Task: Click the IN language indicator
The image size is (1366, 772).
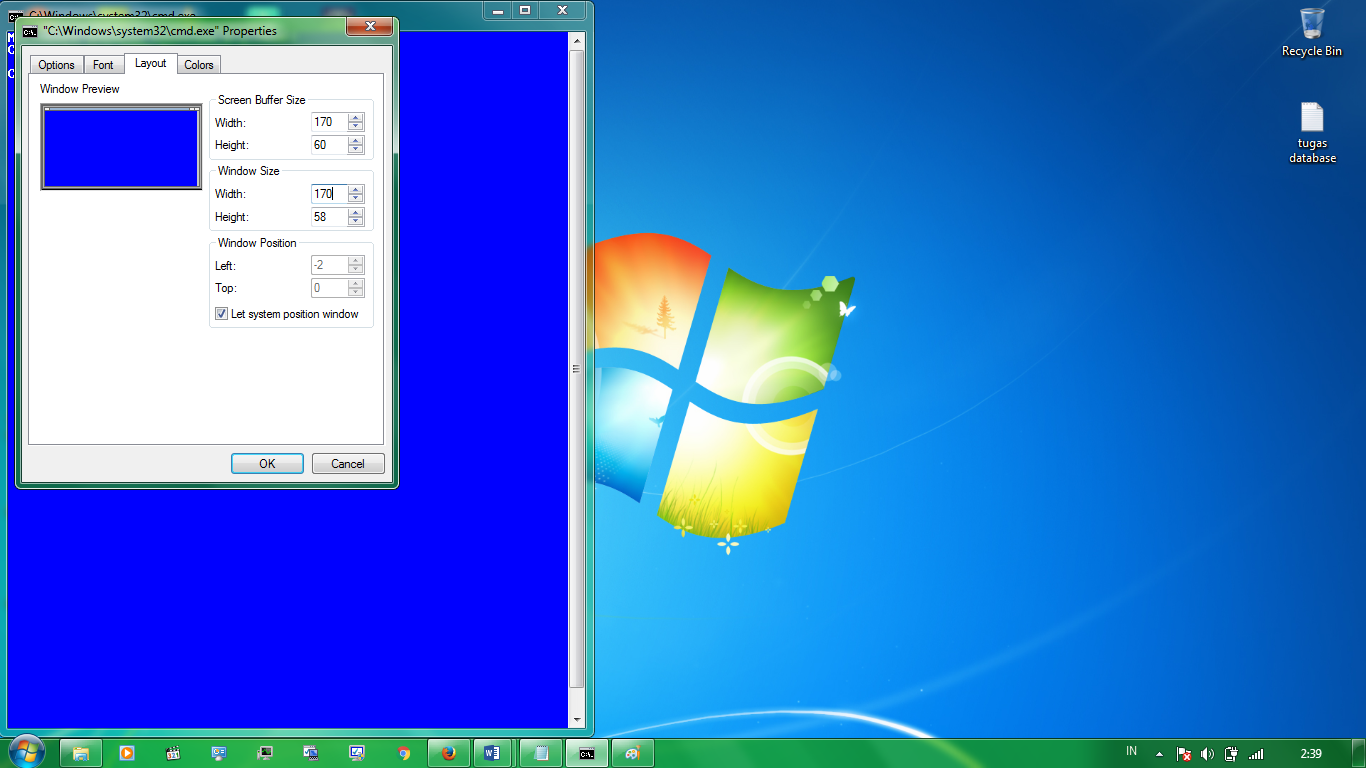Action: [1131, 751]
